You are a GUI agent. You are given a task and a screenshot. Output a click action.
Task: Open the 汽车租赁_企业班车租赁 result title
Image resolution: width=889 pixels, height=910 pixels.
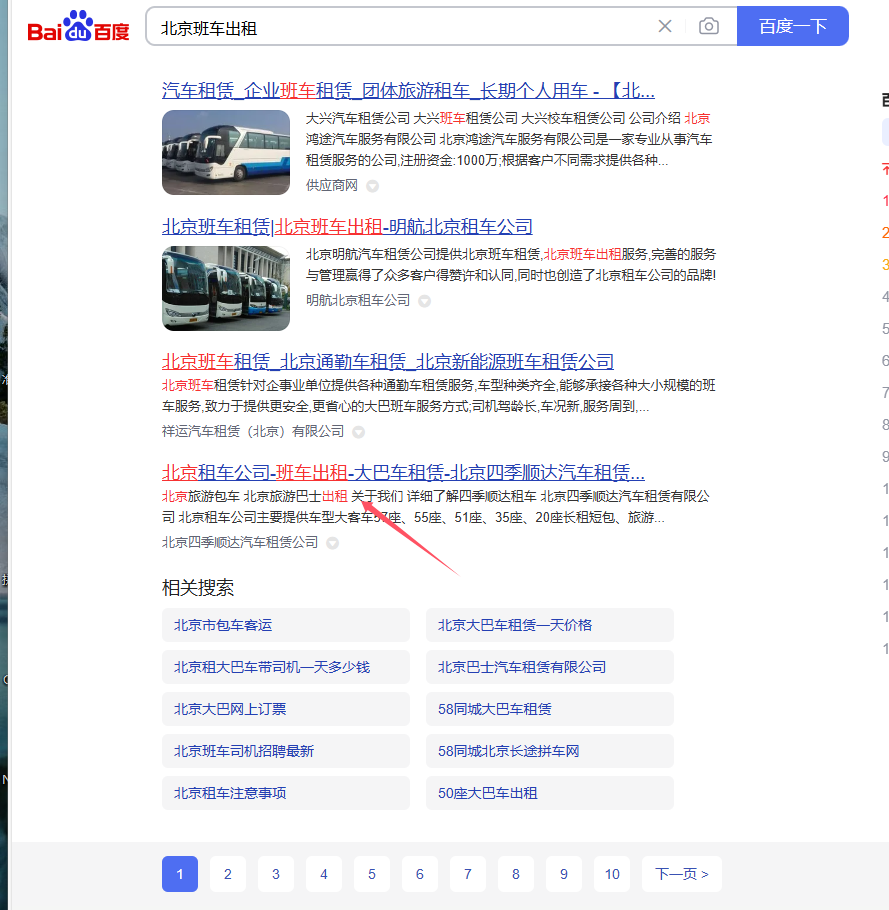point(408,91)
